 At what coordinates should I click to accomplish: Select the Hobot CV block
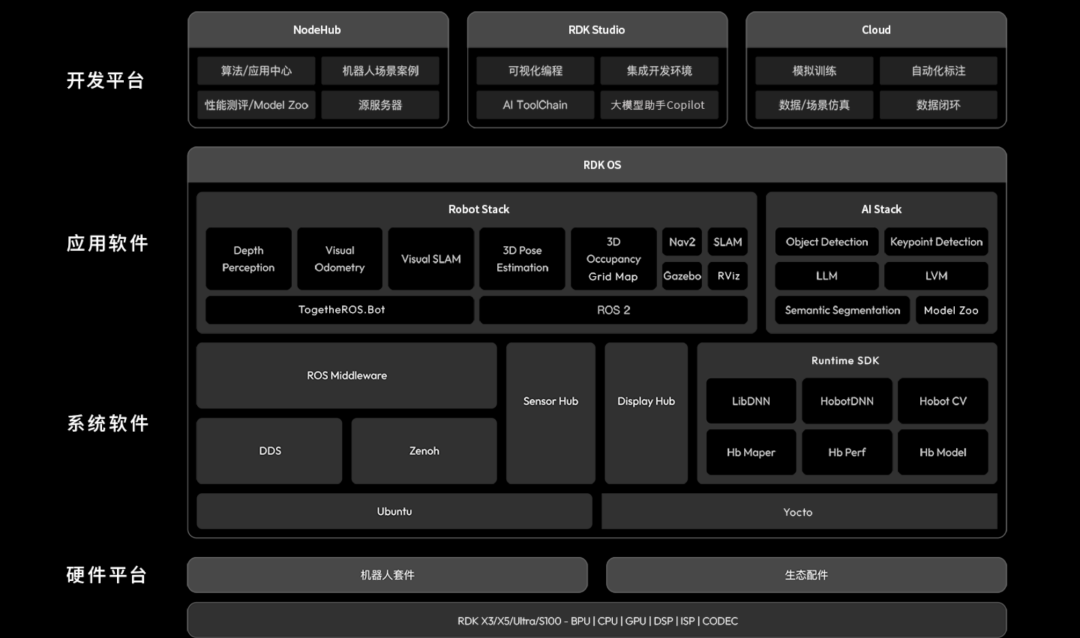pos(943,401)
